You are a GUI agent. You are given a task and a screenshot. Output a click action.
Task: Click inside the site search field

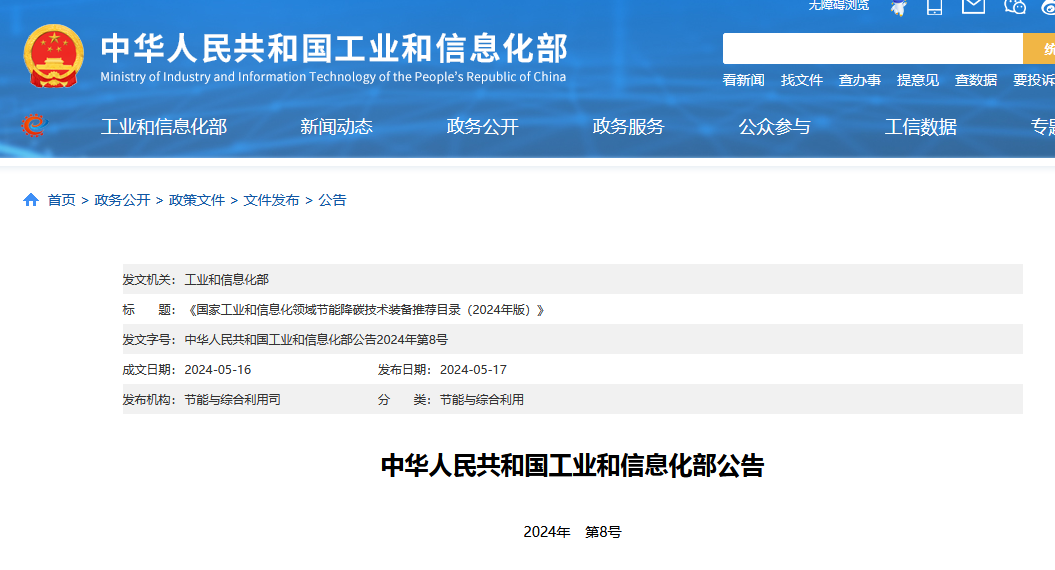873,48
